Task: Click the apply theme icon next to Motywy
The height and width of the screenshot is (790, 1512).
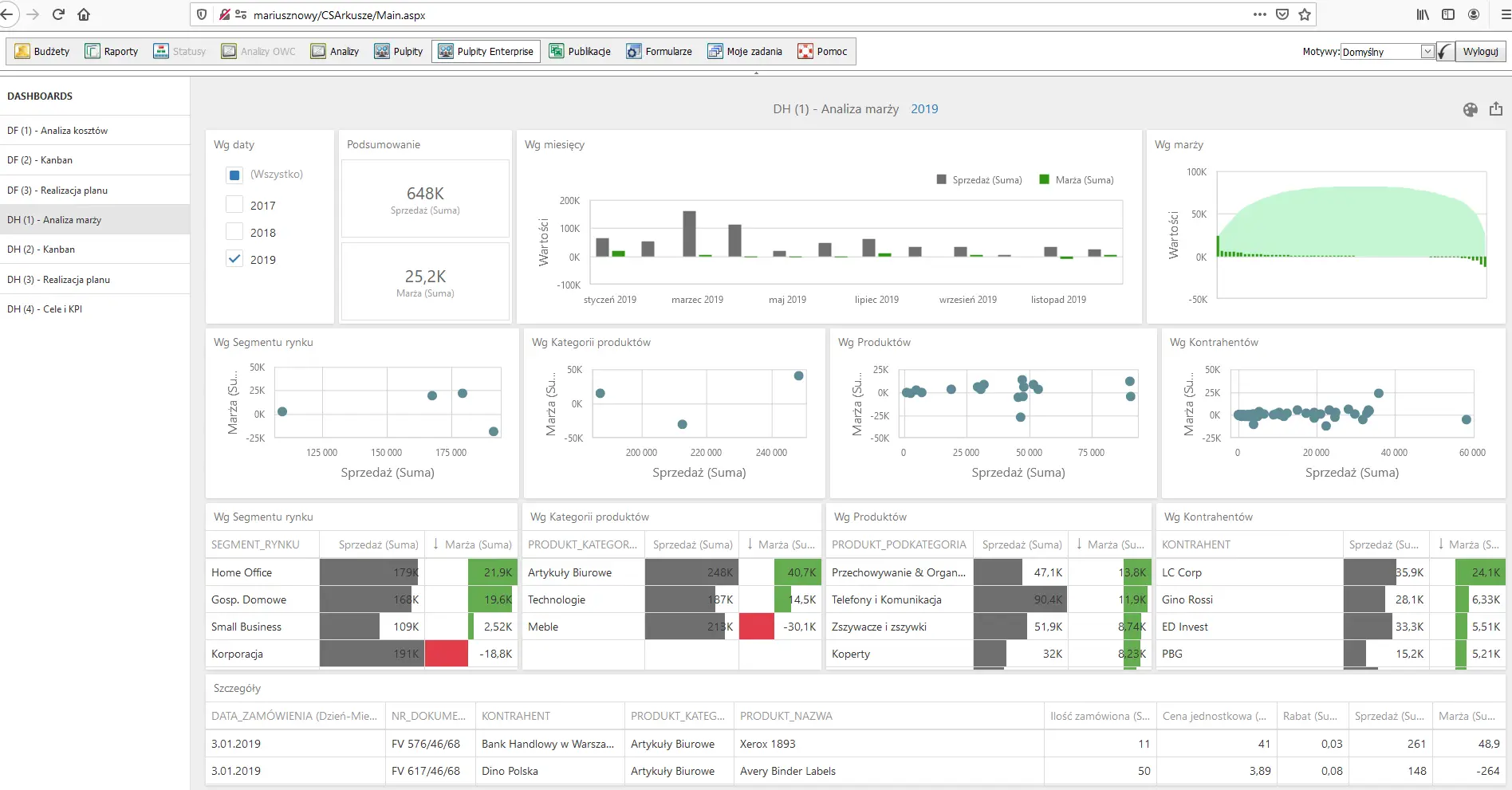Action: click(x=1444, y=52)
